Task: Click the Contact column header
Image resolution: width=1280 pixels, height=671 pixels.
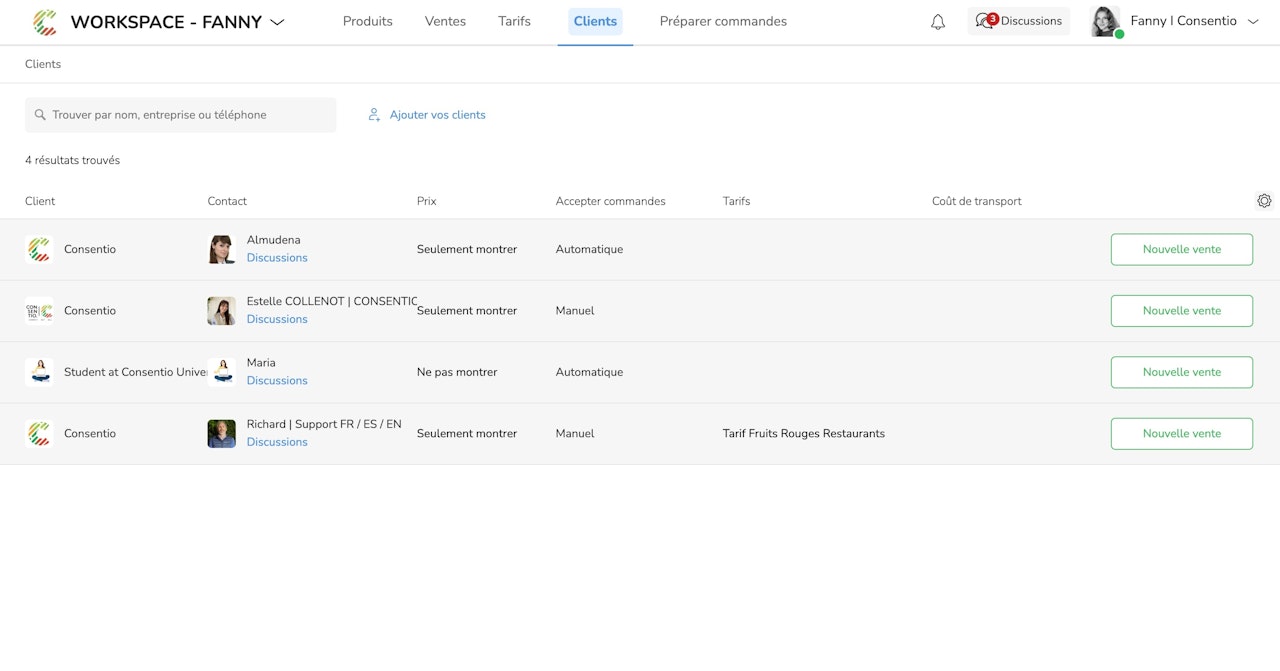Action: click(x=227, y=201)
